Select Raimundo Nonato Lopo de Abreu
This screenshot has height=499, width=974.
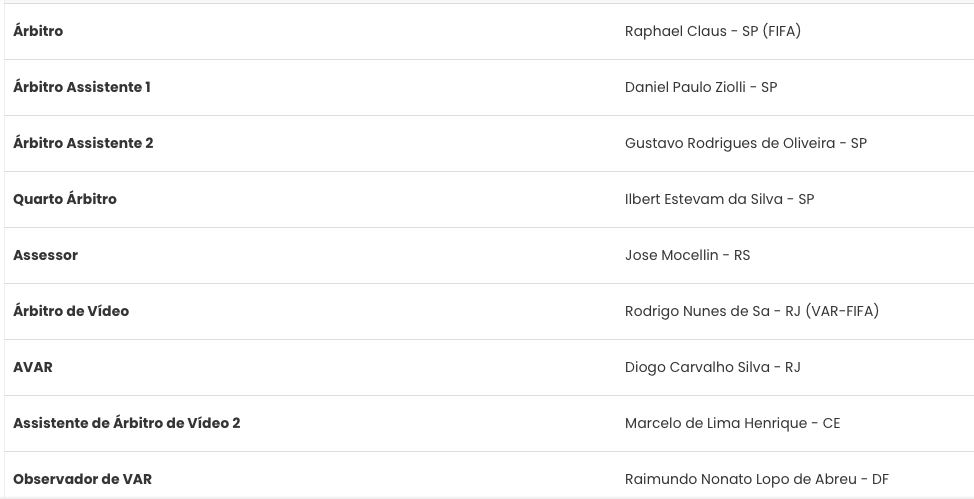[744, 479]
